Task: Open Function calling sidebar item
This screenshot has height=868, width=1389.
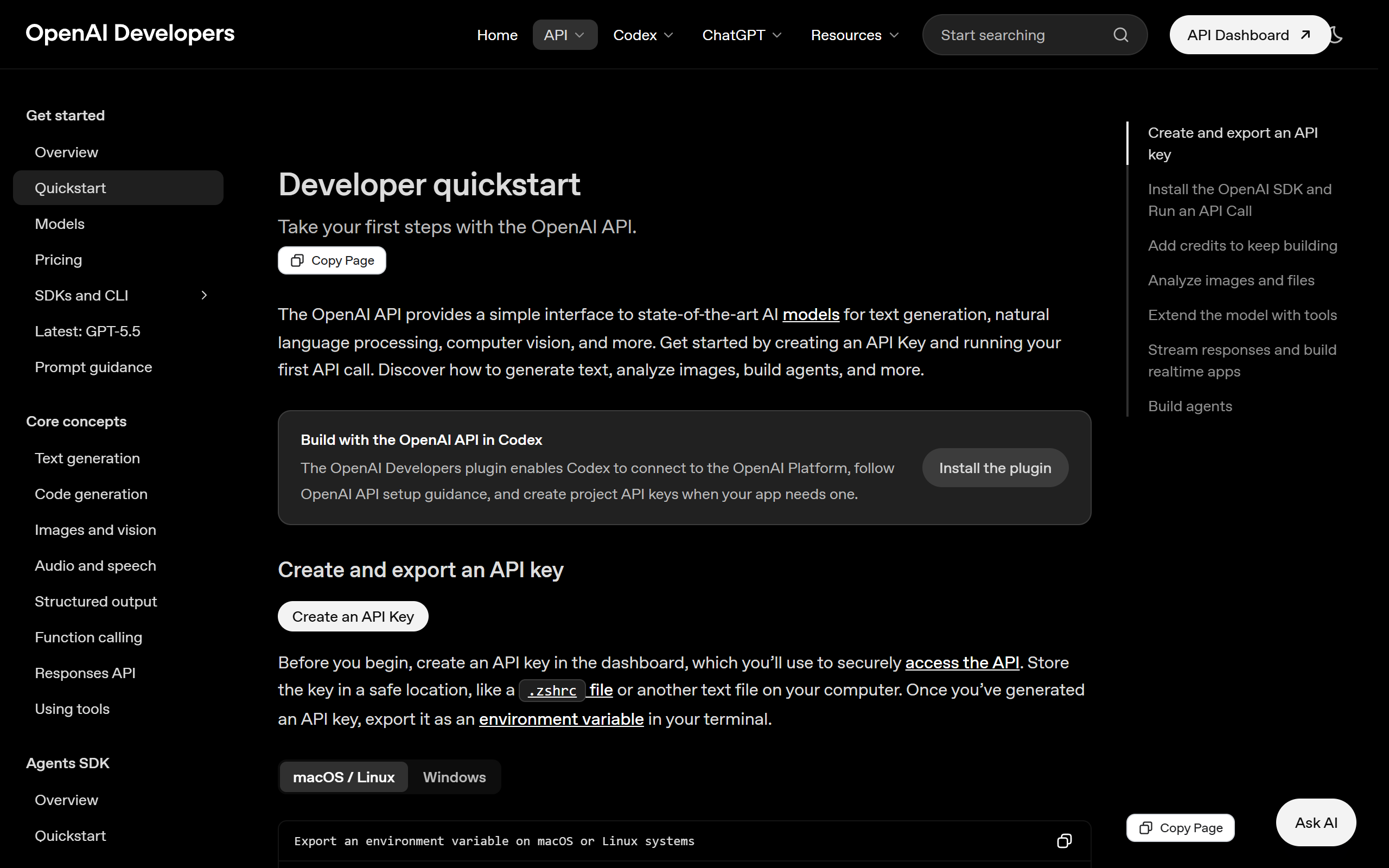Action: tap(118, 637)
